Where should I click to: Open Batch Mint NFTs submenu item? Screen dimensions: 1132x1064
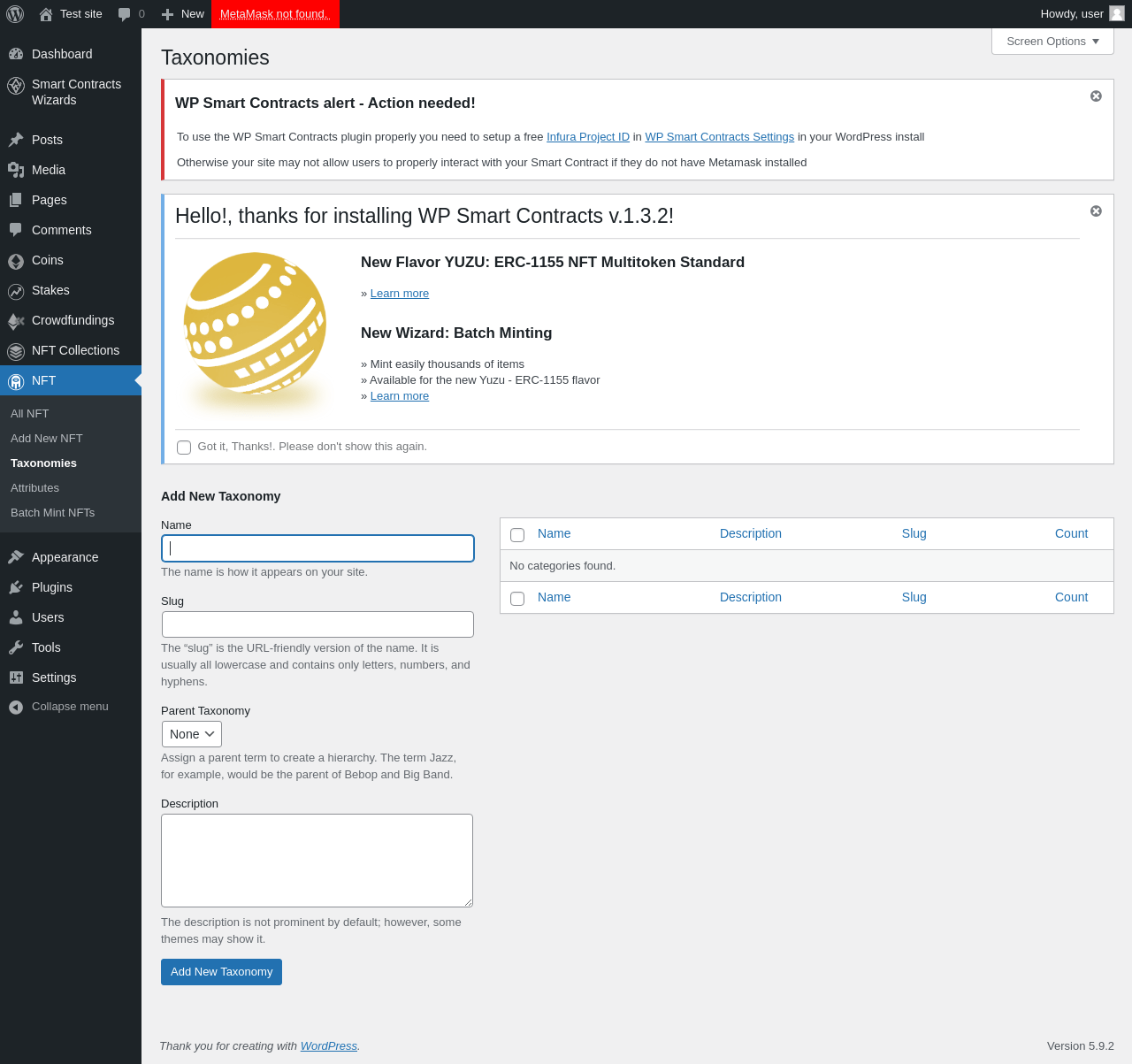52,512
